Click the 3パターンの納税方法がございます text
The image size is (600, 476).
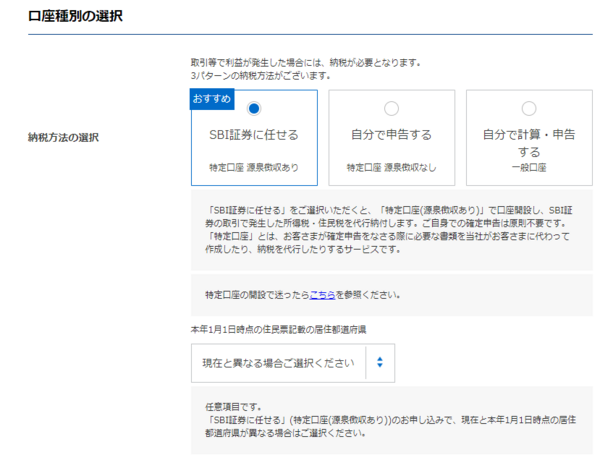(261, 76)
